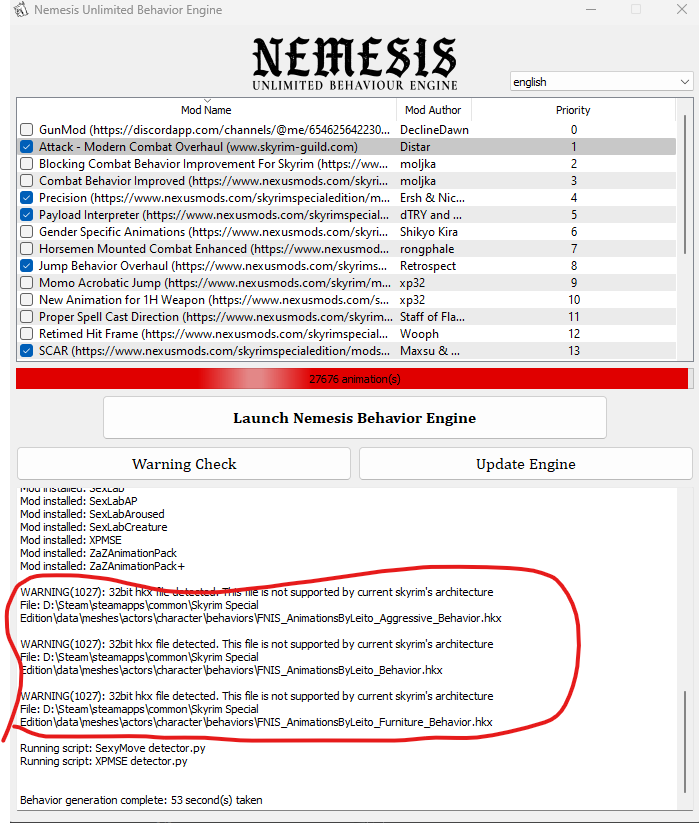Click the Mod Author column header
Viewport: 699px width, 823px height.
[435, 110]
